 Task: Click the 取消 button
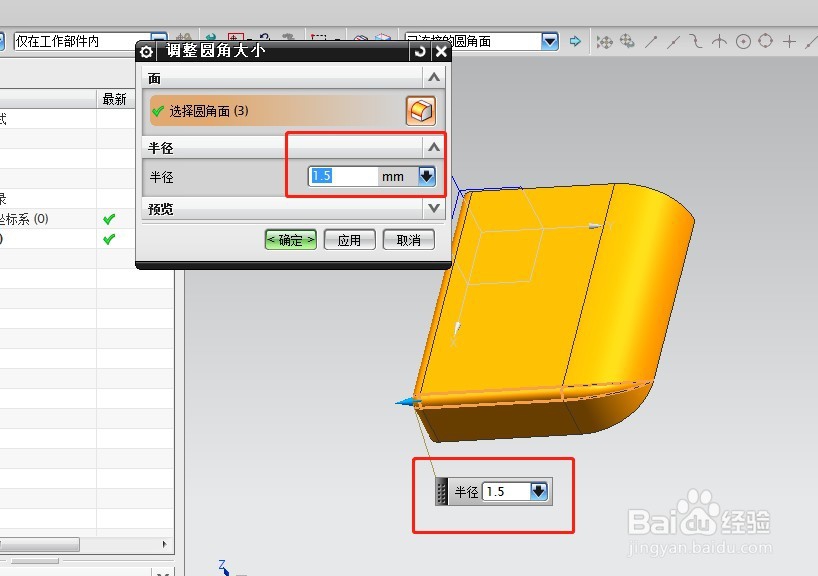pos(408,240)
